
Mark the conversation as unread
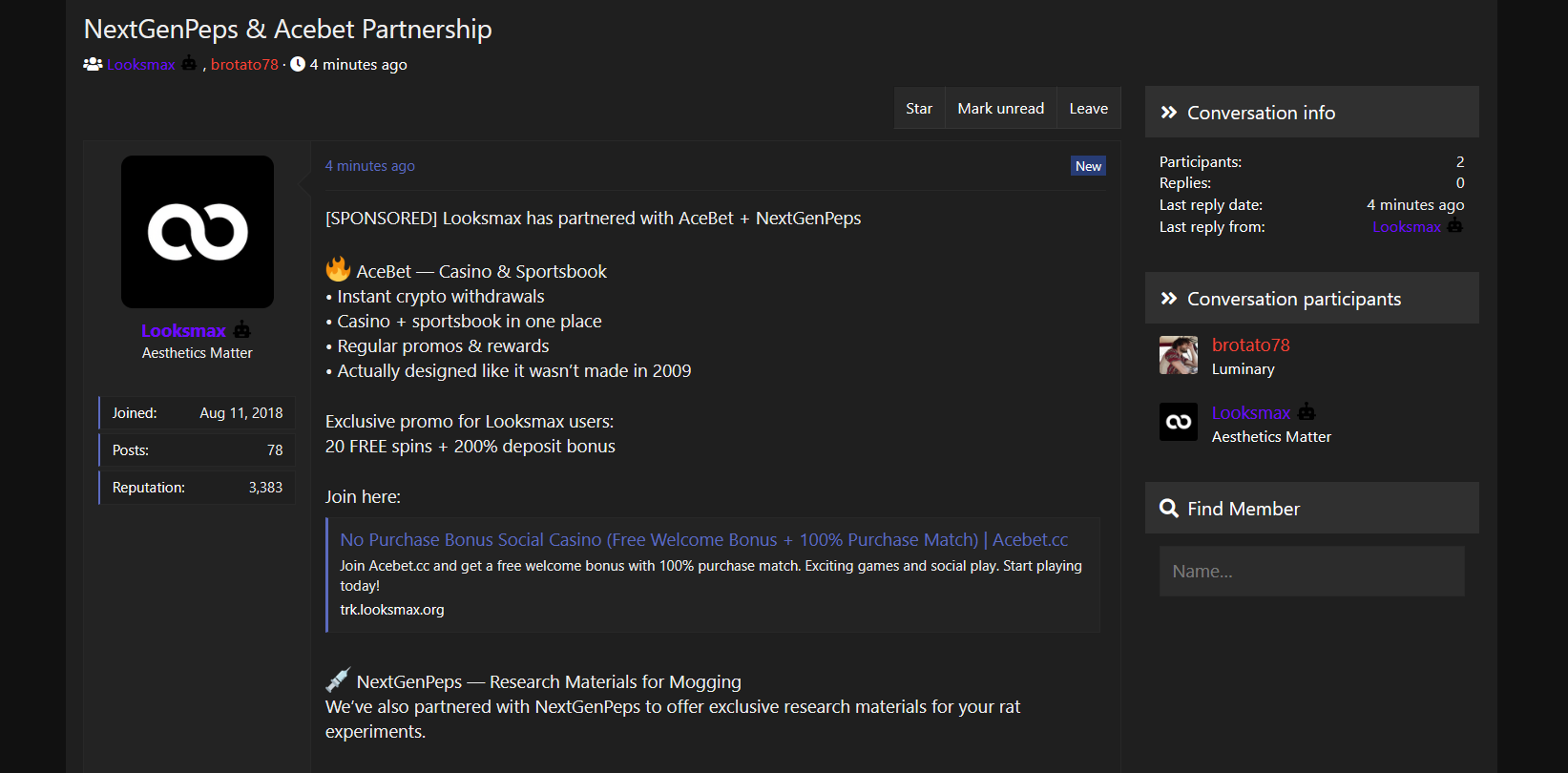pyautogui.click(x=1001, y=109)
